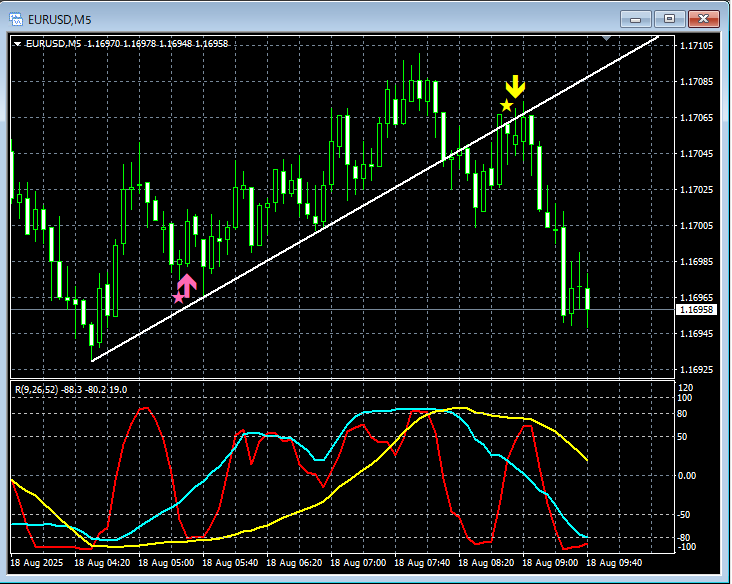
Task: Click the yellow down arrow sell signal
Action: tap(515, 86)
